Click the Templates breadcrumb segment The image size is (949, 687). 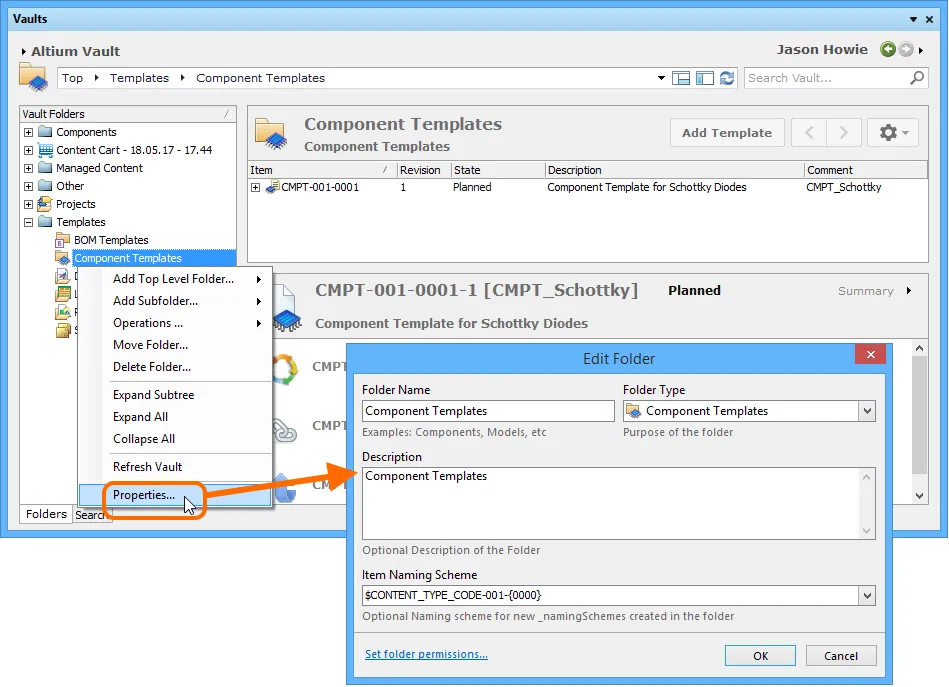point(139,78)
